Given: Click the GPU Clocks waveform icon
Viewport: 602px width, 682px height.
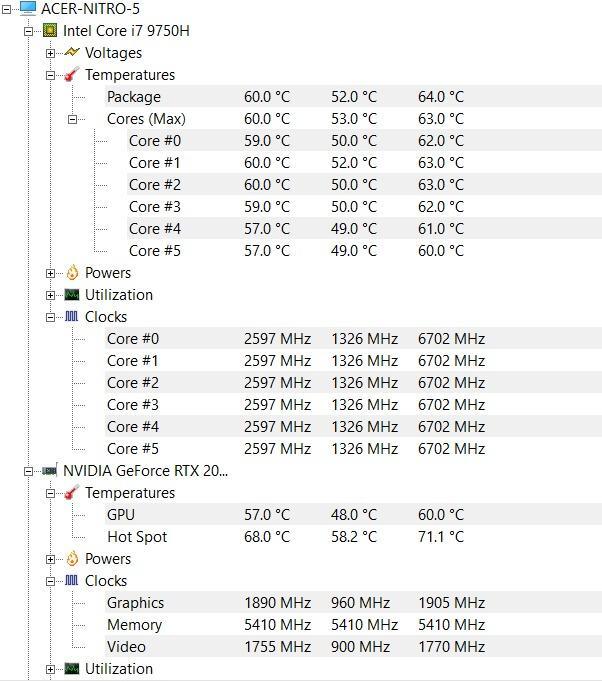Looking at the screenshot, I should [x=72, y=581].
